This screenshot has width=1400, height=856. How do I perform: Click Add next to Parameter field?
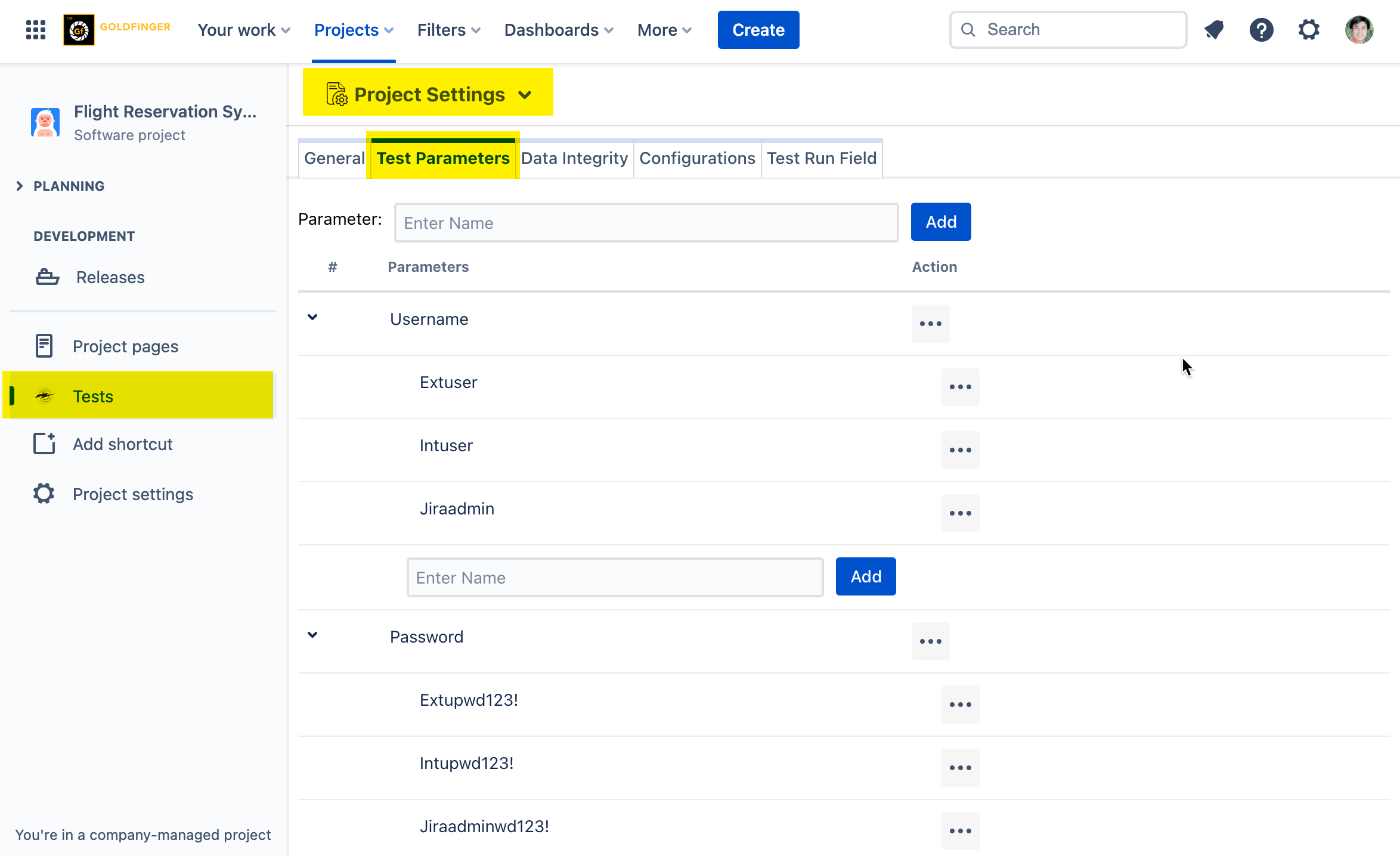pos(940,222)
